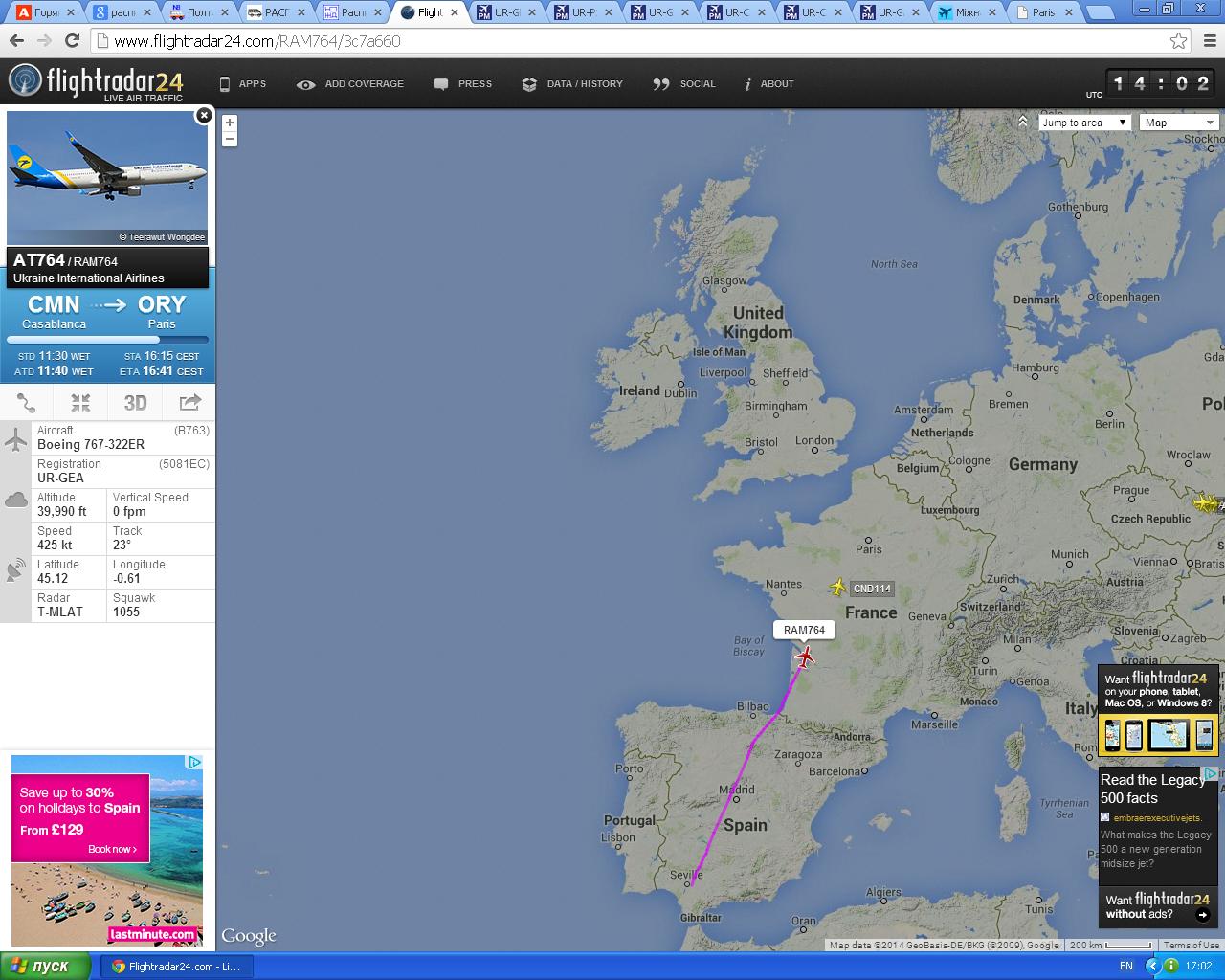Open the ABOUT menu item
This screenshot has height=980, width=1225.
tap(769, 84)
